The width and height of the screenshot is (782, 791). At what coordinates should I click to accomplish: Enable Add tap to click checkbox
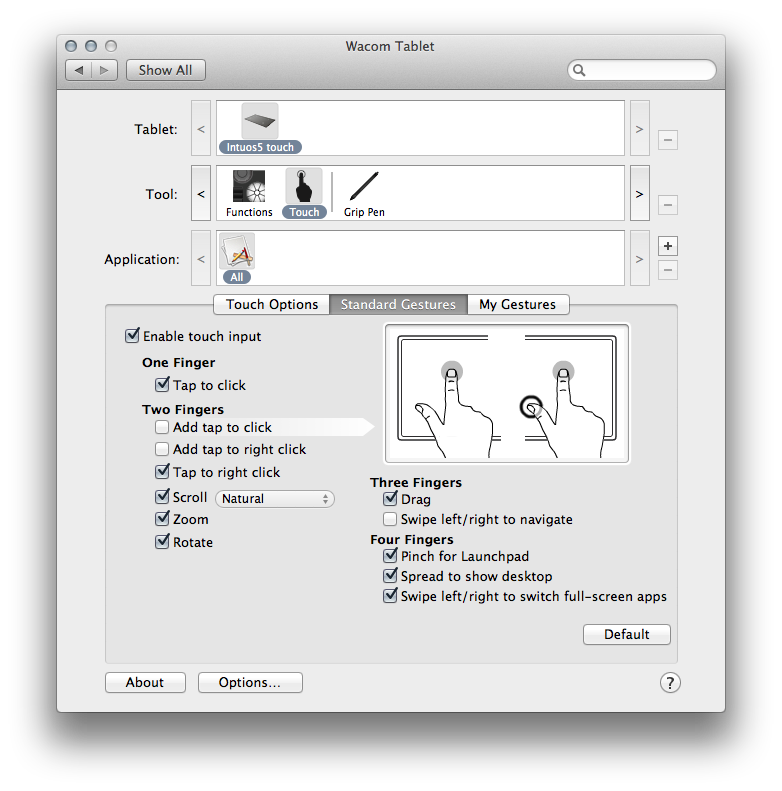[162, 427]
